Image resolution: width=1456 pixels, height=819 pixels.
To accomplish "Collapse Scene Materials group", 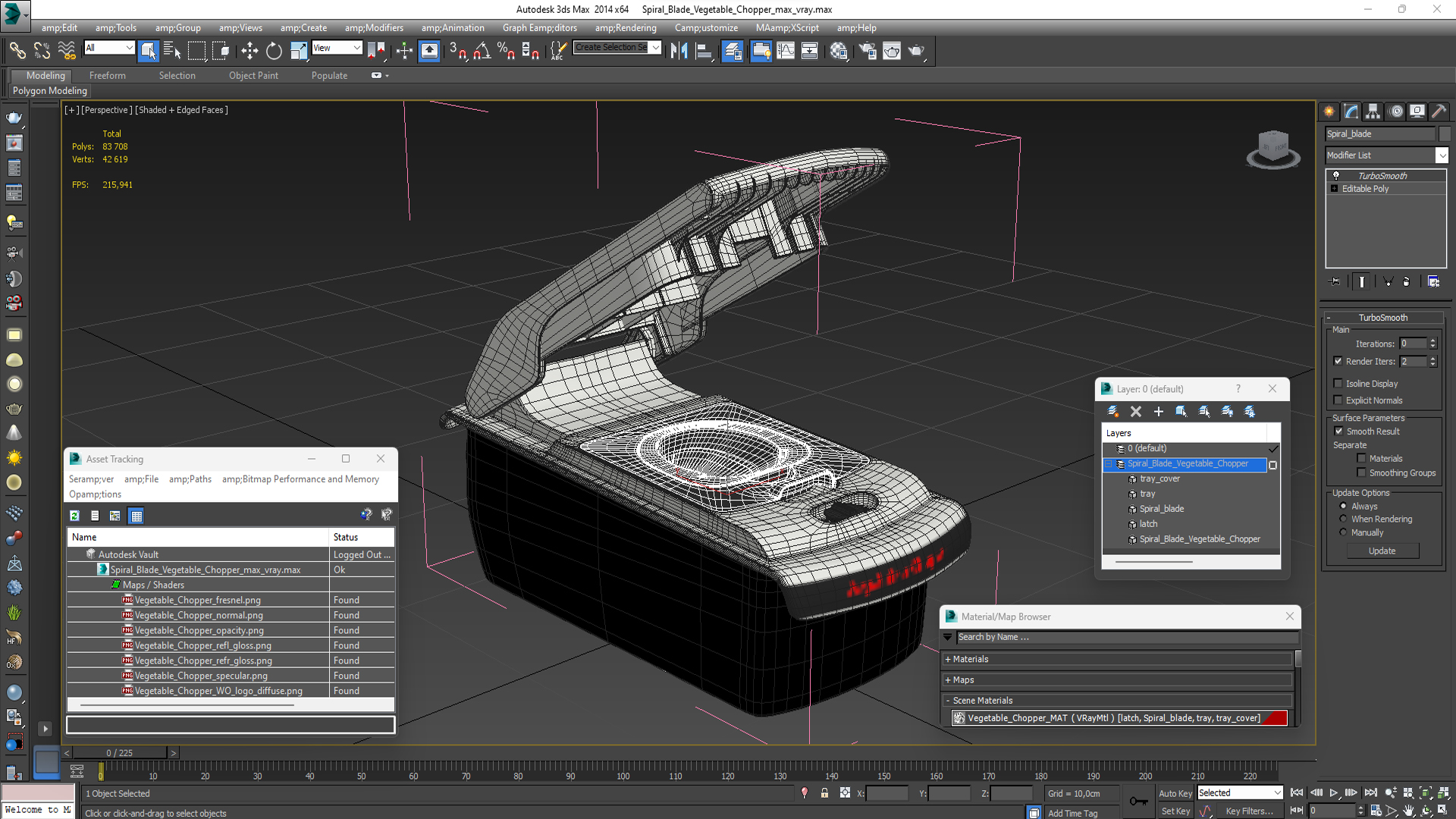I will coord(1118,700).
